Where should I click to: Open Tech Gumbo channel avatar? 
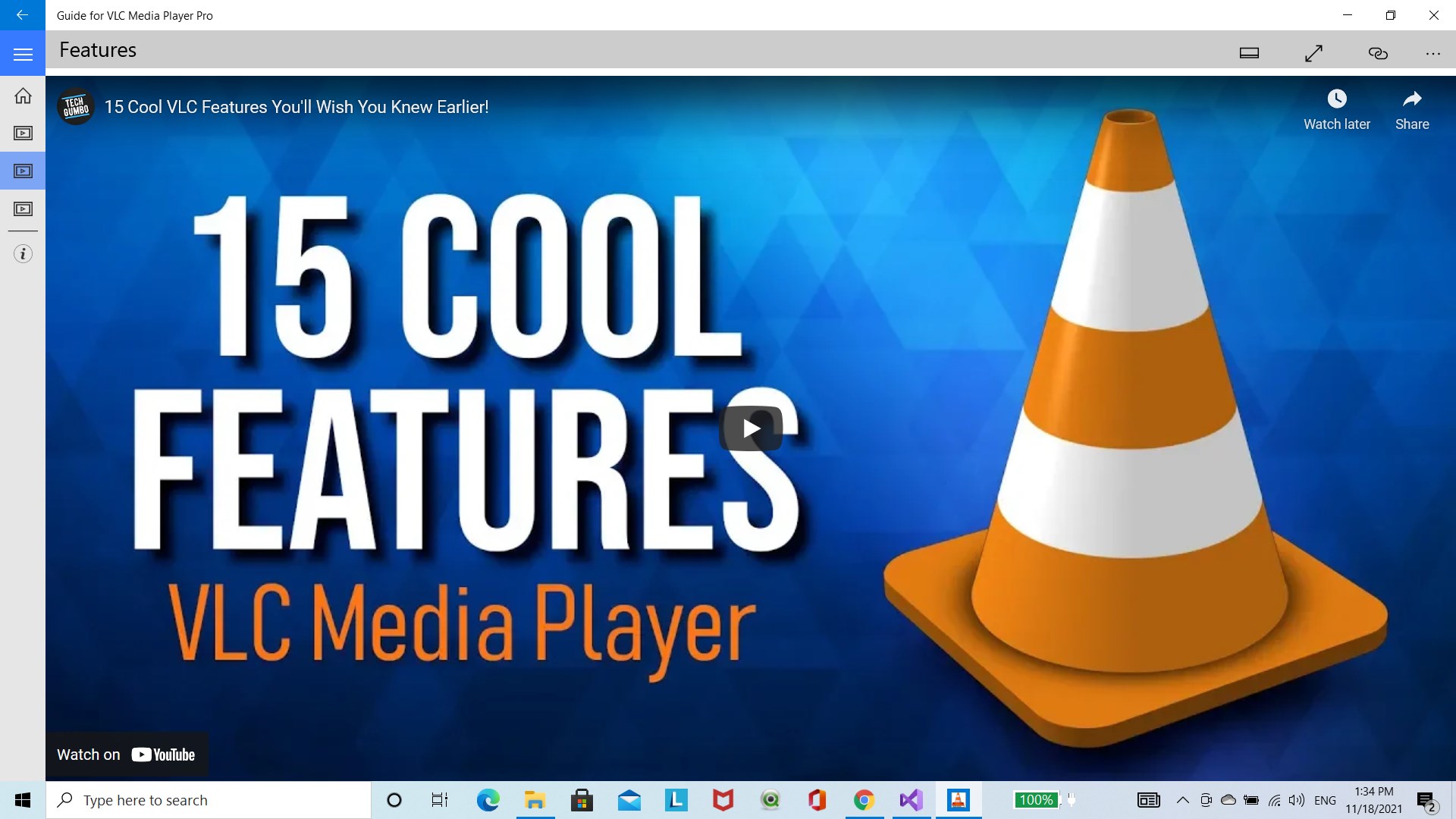click(x=76, y=107)
